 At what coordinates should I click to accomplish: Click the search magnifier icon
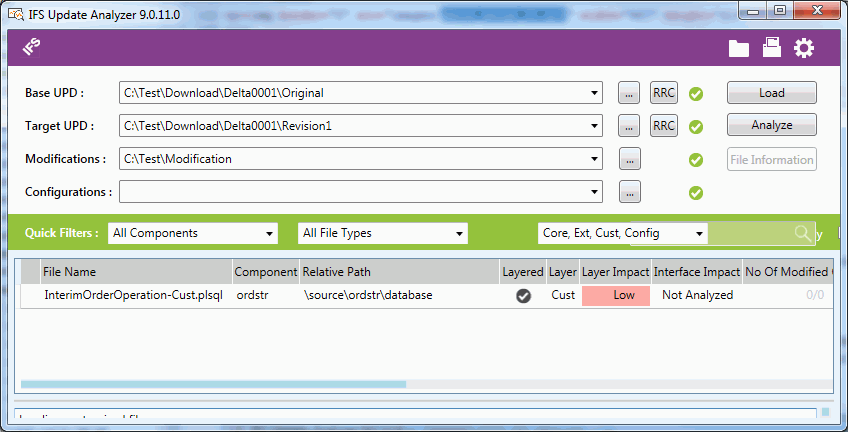click(803, 233)
